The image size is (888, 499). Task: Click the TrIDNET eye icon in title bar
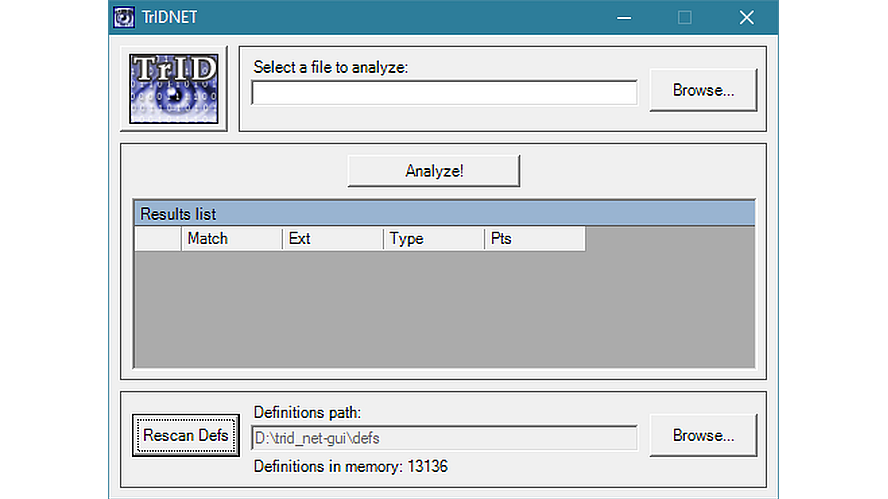pyautogui.click(x=125, y=17)
